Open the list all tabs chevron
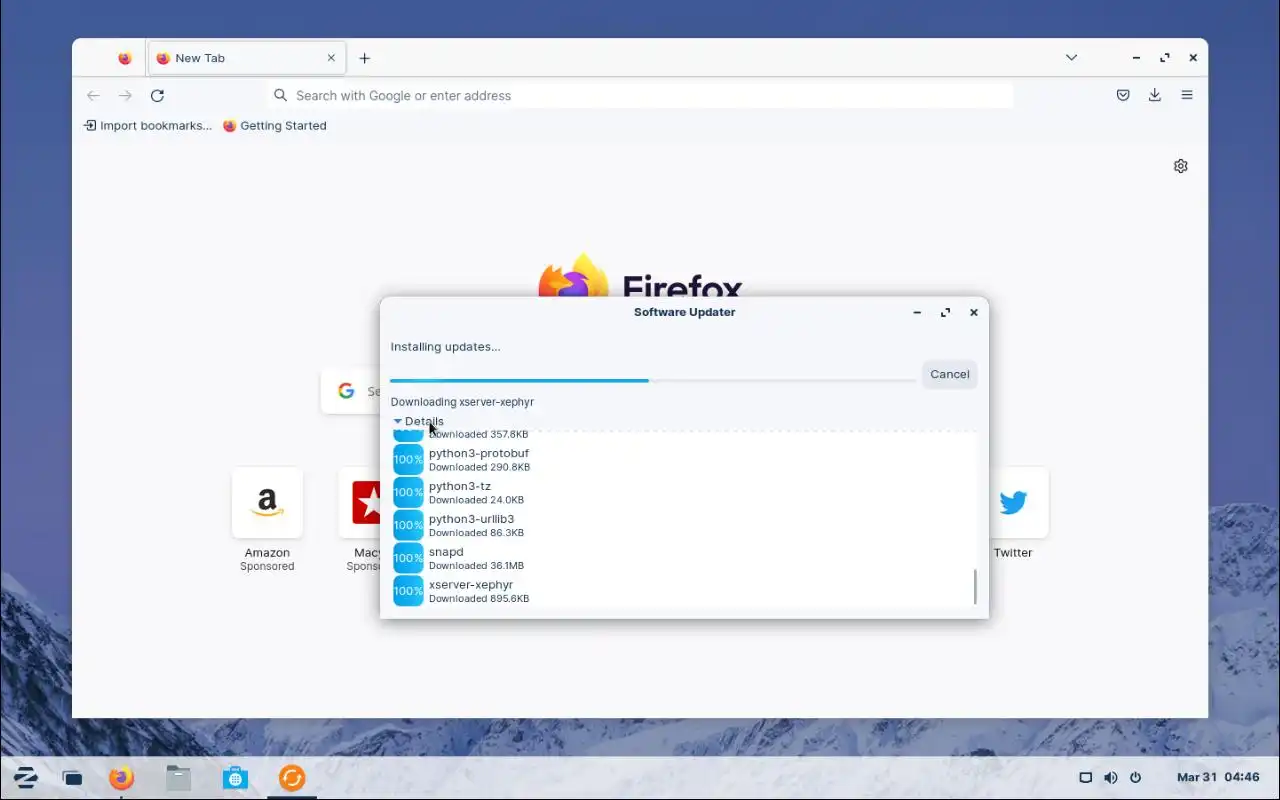This screenshot has width=1280, height=800. [1071, 58]
